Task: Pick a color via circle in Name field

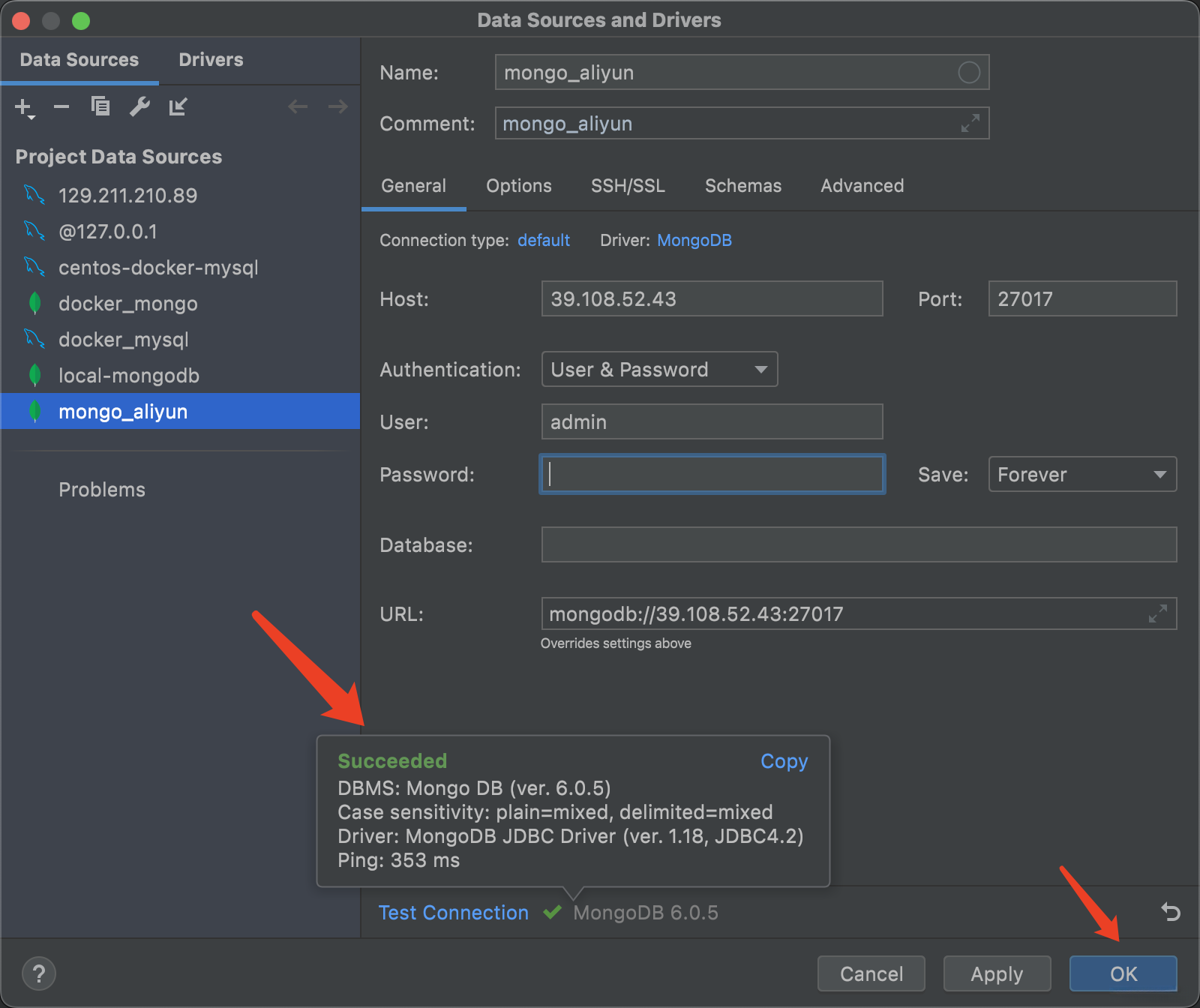Action: pos(969,73)
